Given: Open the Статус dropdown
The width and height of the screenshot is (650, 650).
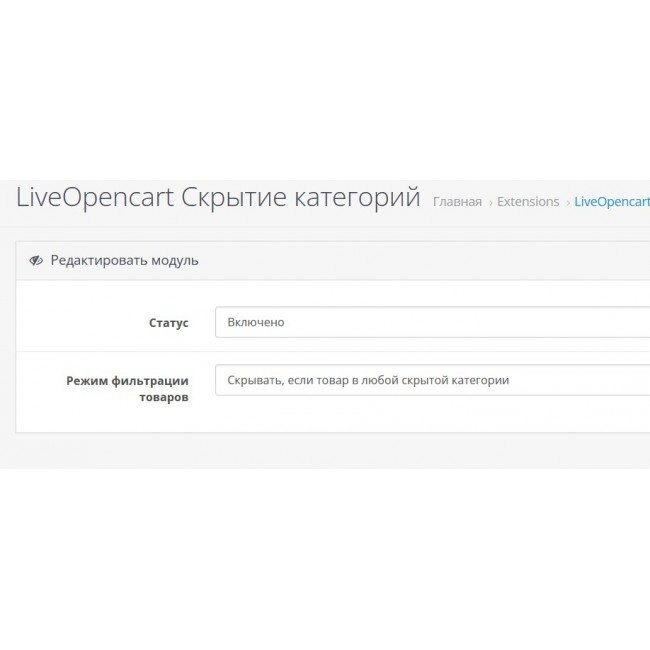Looking at the screenshot, I should [x=432, y=322].
